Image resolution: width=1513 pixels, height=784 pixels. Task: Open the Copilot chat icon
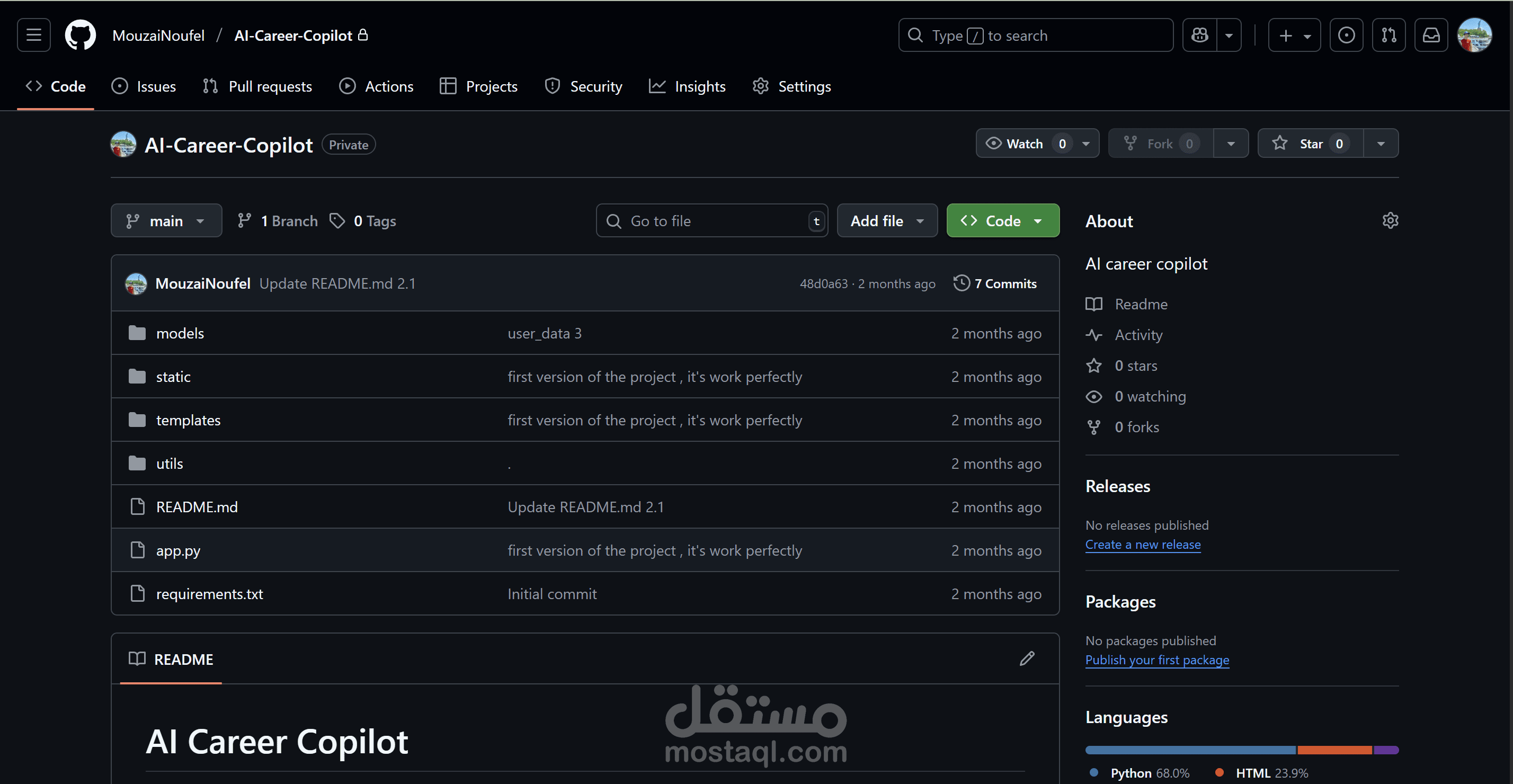click(x=1199, y=35)
